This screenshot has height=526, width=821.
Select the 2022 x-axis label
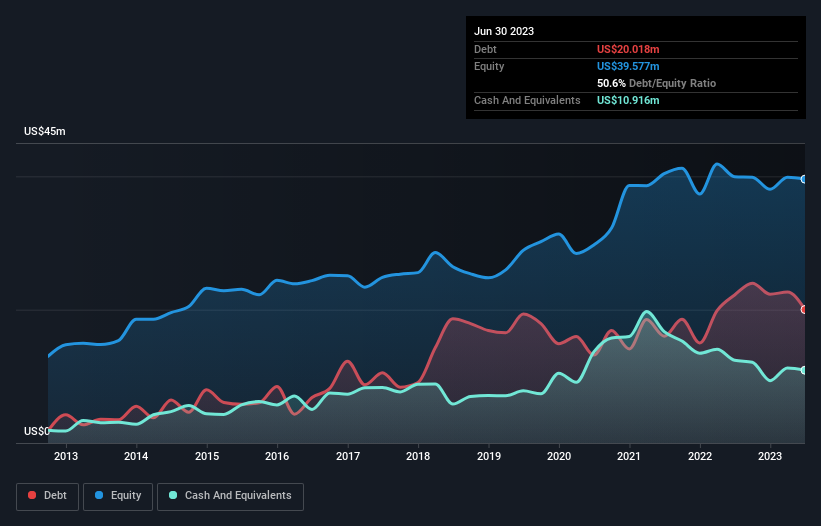(x=700, y=456)
